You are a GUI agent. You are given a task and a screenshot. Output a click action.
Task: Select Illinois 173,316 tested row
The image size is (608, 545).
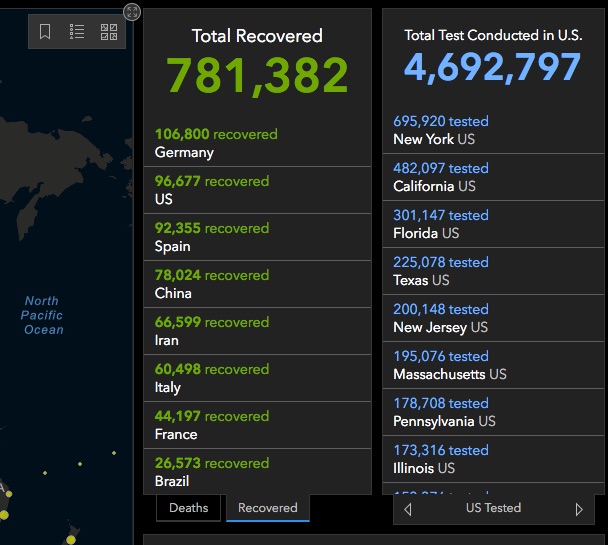(x=493, y=459)
